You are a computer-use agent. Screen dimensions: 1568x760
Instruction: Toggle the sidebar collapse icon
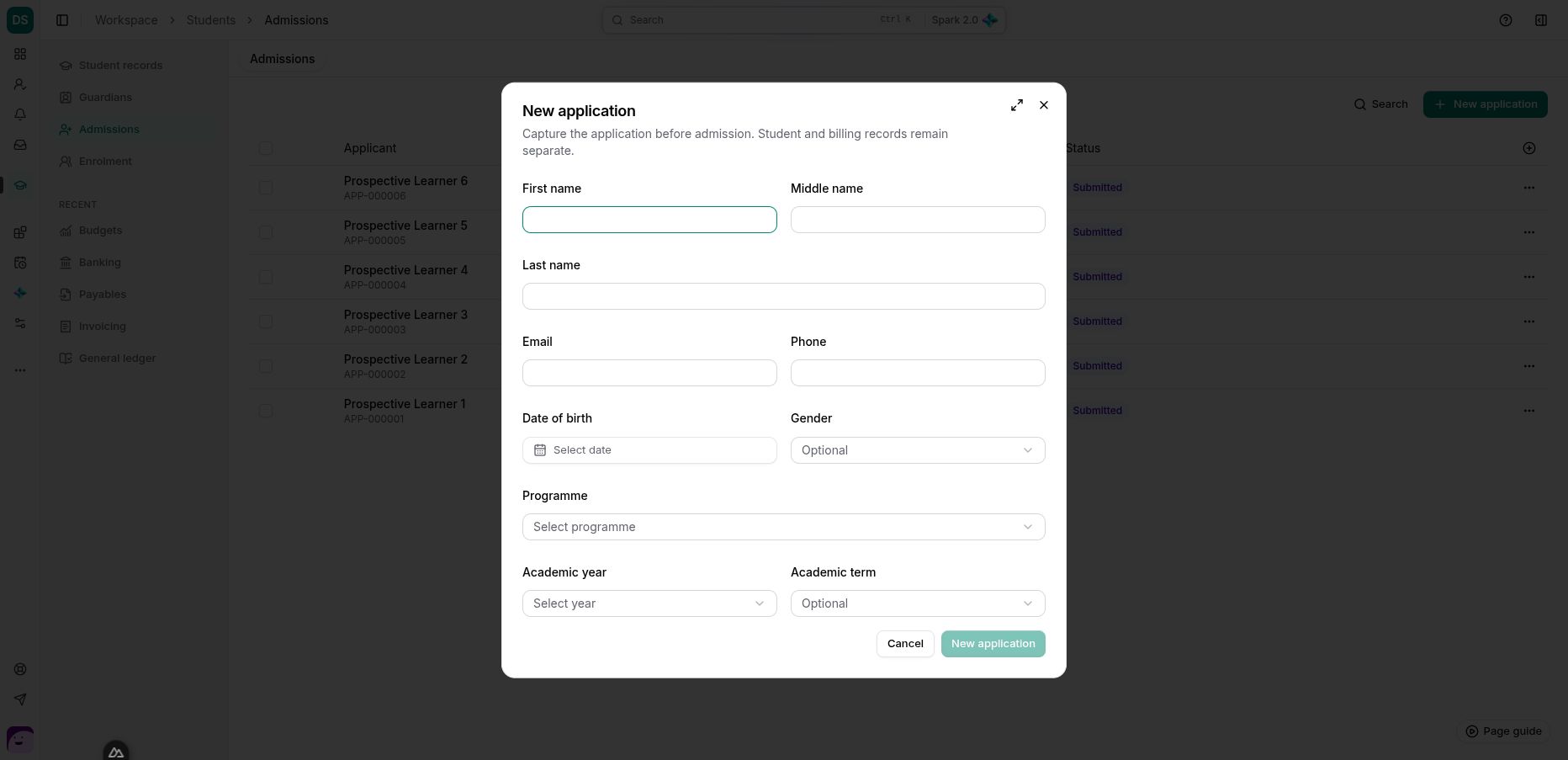pyautogui.click(x=62, y=20)
